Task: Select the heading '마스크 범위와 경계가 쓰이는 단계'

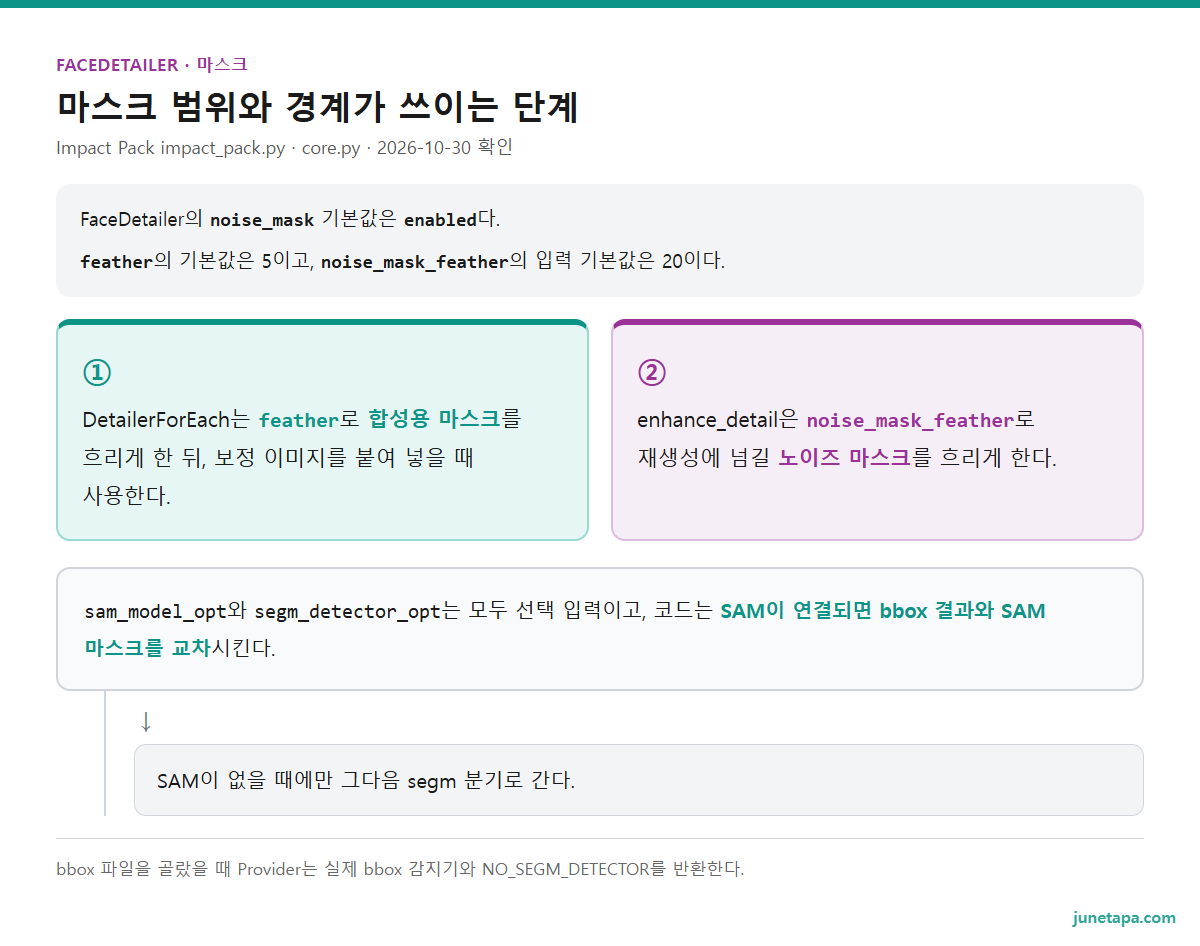Action: tap(318, 106)
